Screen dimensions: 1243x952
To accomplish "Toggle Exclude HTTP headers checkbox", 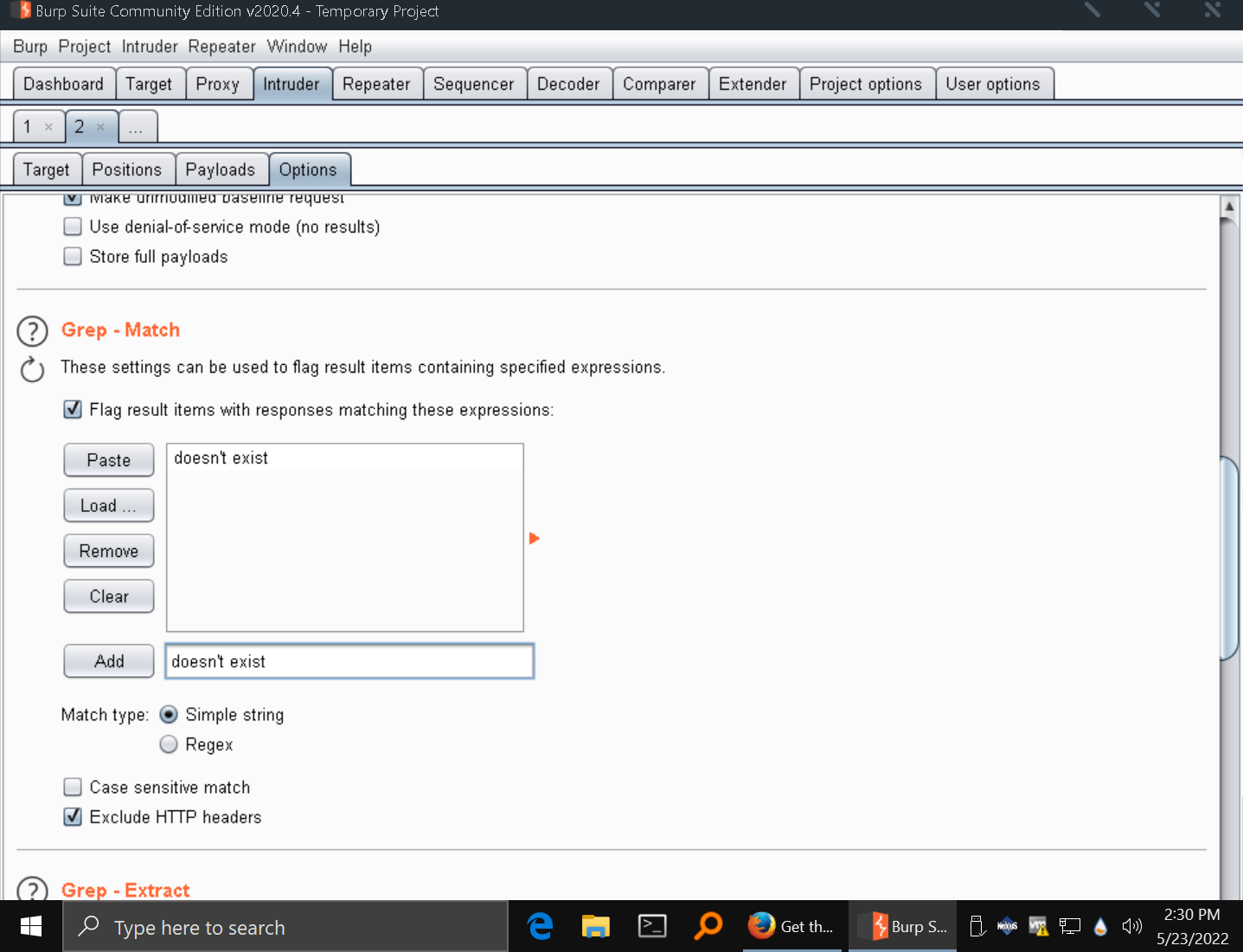I will (73, 816).
